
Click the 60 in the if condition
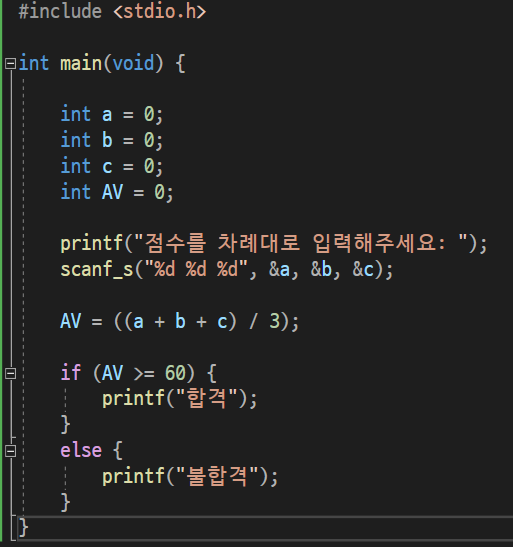(x=175, y=373)
